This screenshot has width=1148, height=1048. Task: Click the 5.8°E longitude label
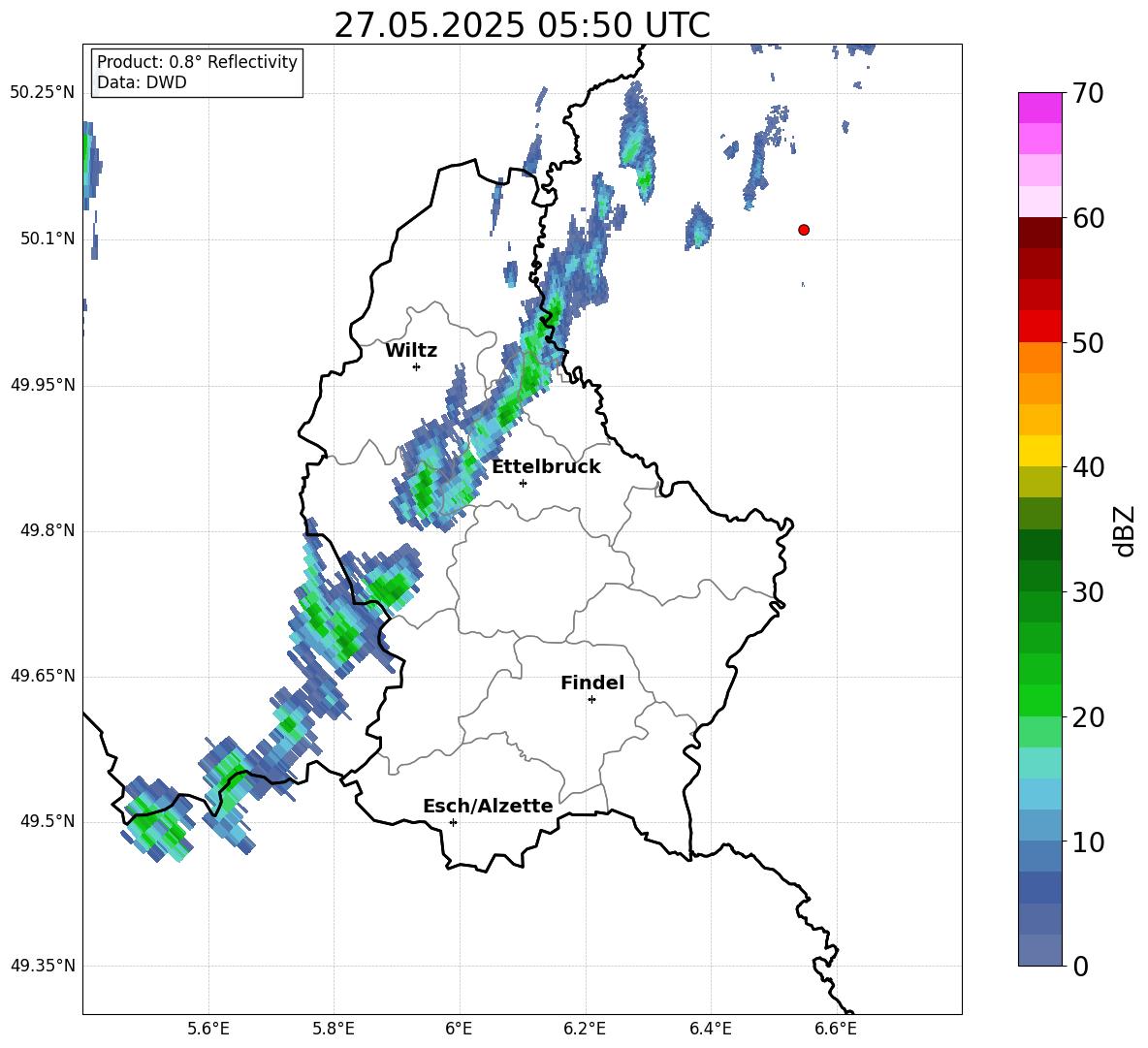(334, 1029)
